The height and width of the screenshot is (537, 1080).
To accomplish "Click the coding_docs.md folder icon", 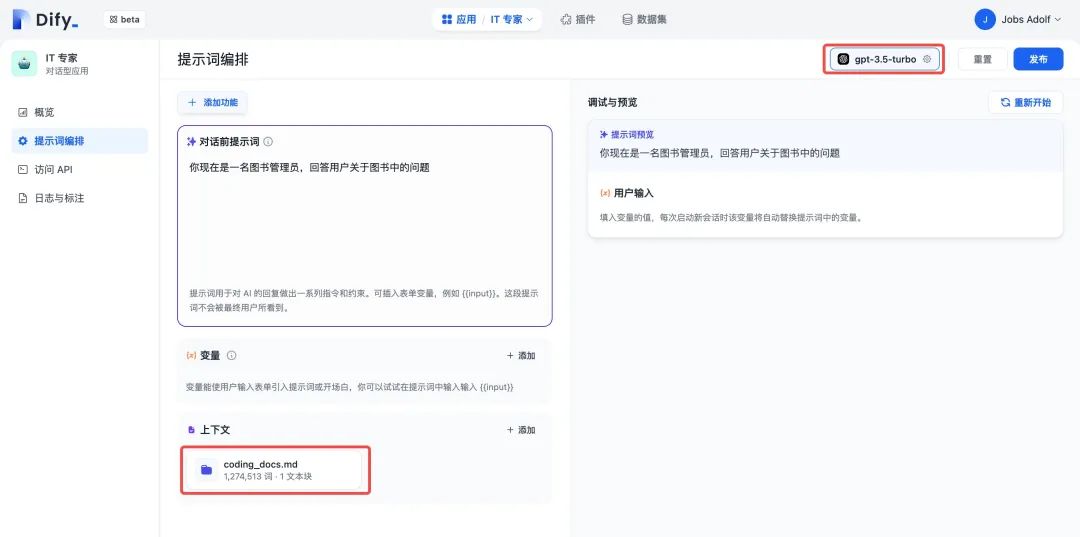I will point(206,470).
